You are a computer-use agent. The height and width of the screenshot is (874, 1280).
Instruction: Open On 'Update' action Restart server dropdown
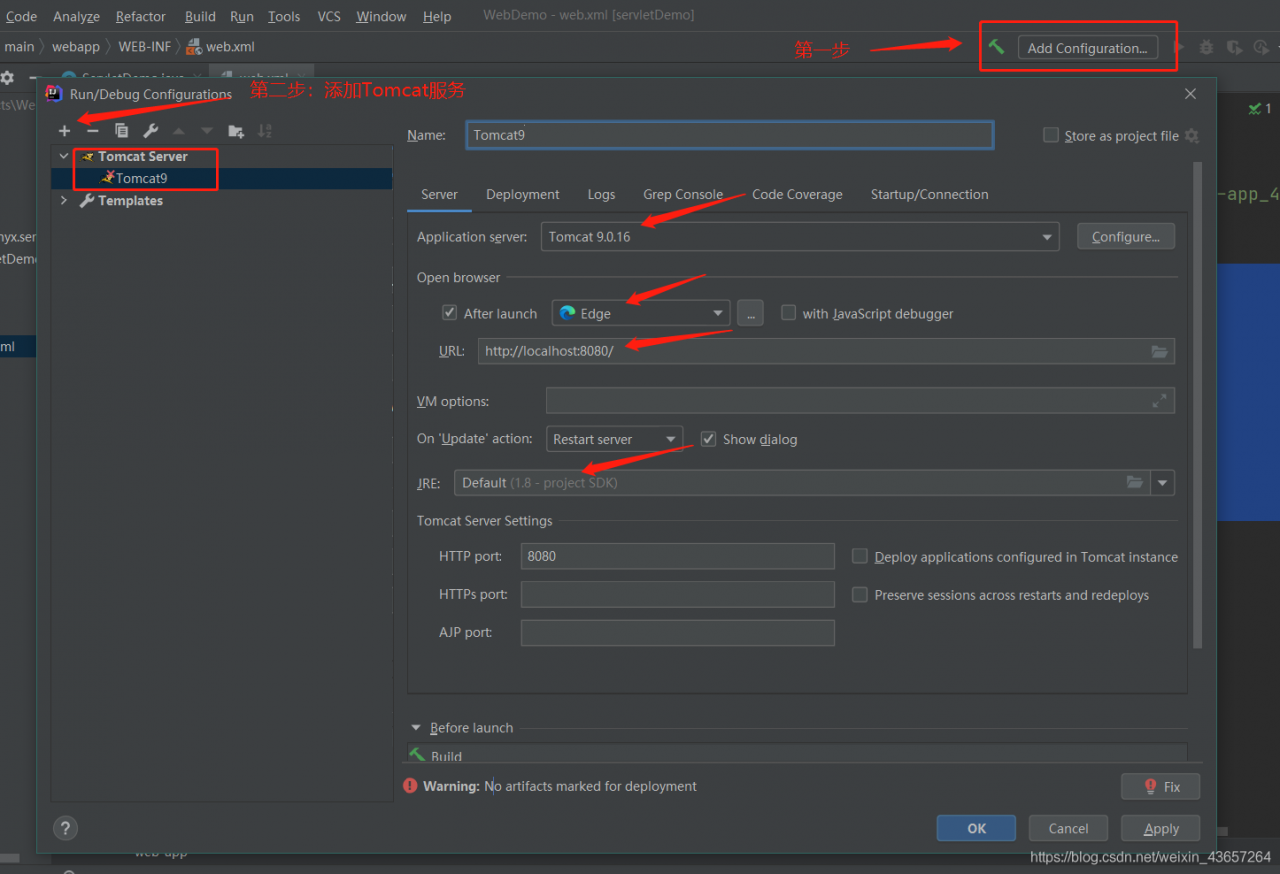(x=615, y=439)
